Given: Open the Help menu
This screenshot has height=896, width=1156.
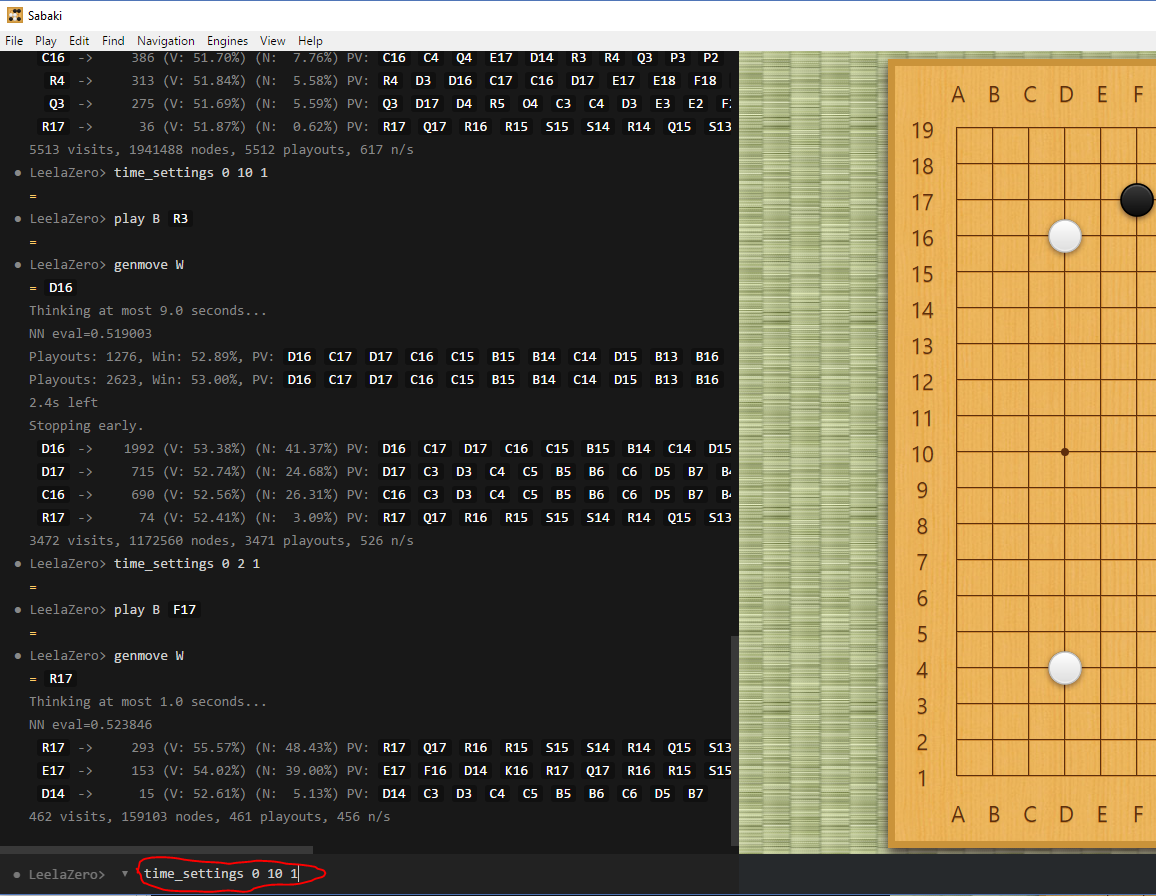Looking at the screenshot, I should (x=310, y=41).
